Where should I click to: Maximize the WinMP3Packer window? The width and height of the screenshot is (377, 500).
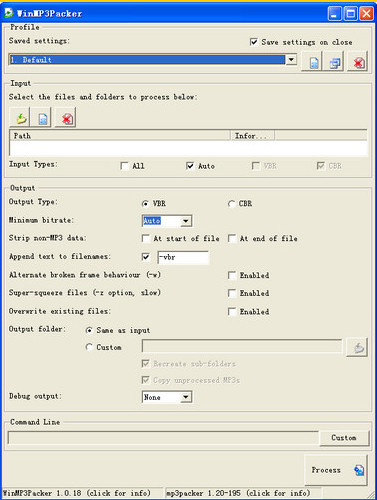tap(351, 14)
